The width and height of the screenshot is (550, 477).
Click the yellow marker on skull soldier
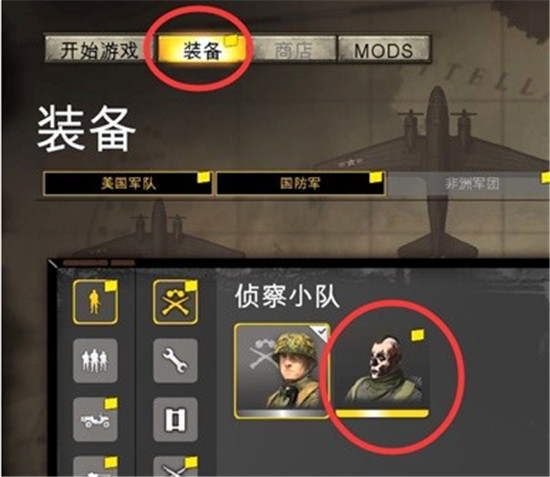[417, 335]
